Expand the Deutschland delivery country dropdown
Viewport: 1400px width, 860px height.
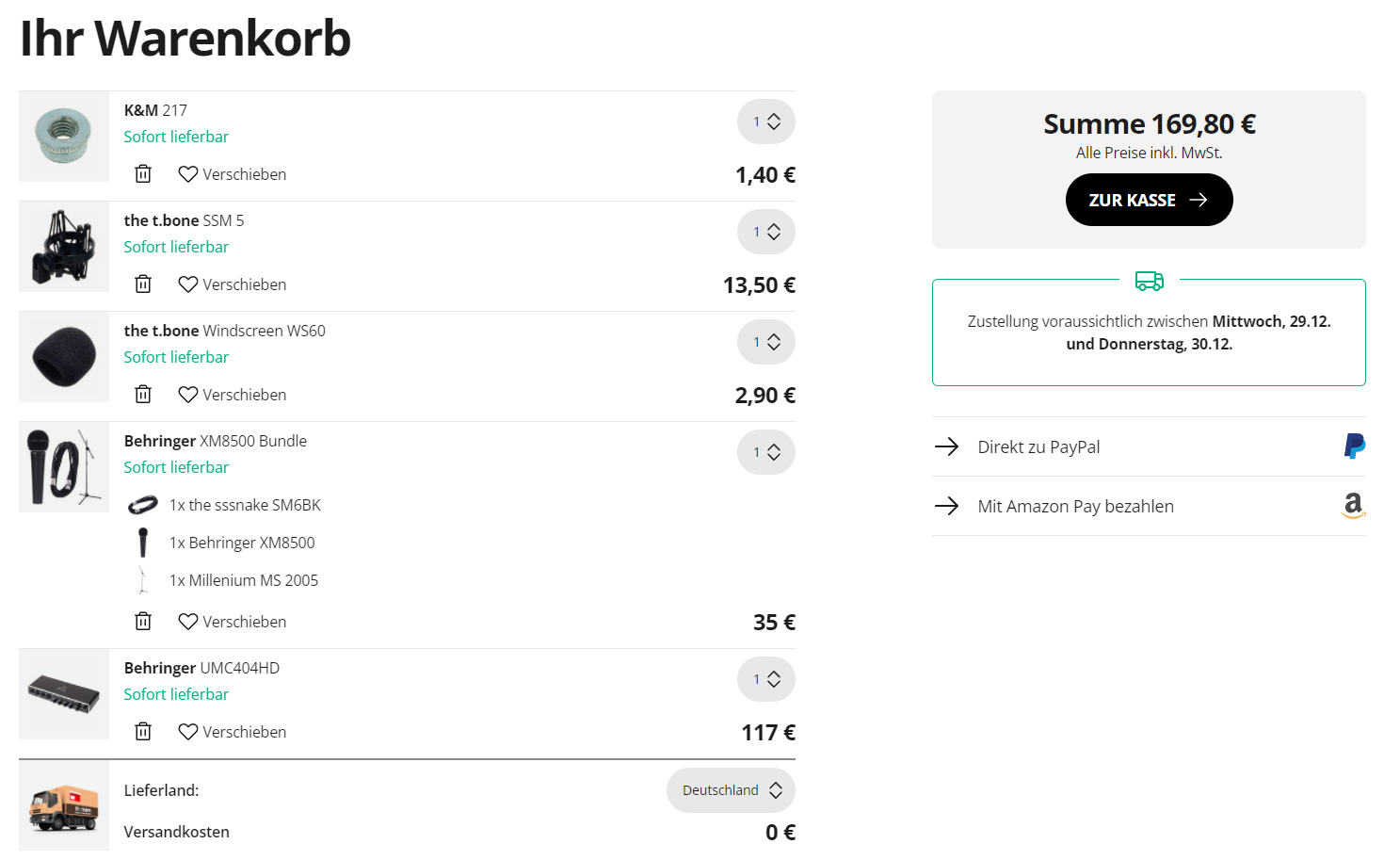pyautogui.click(x=732, y=790)
